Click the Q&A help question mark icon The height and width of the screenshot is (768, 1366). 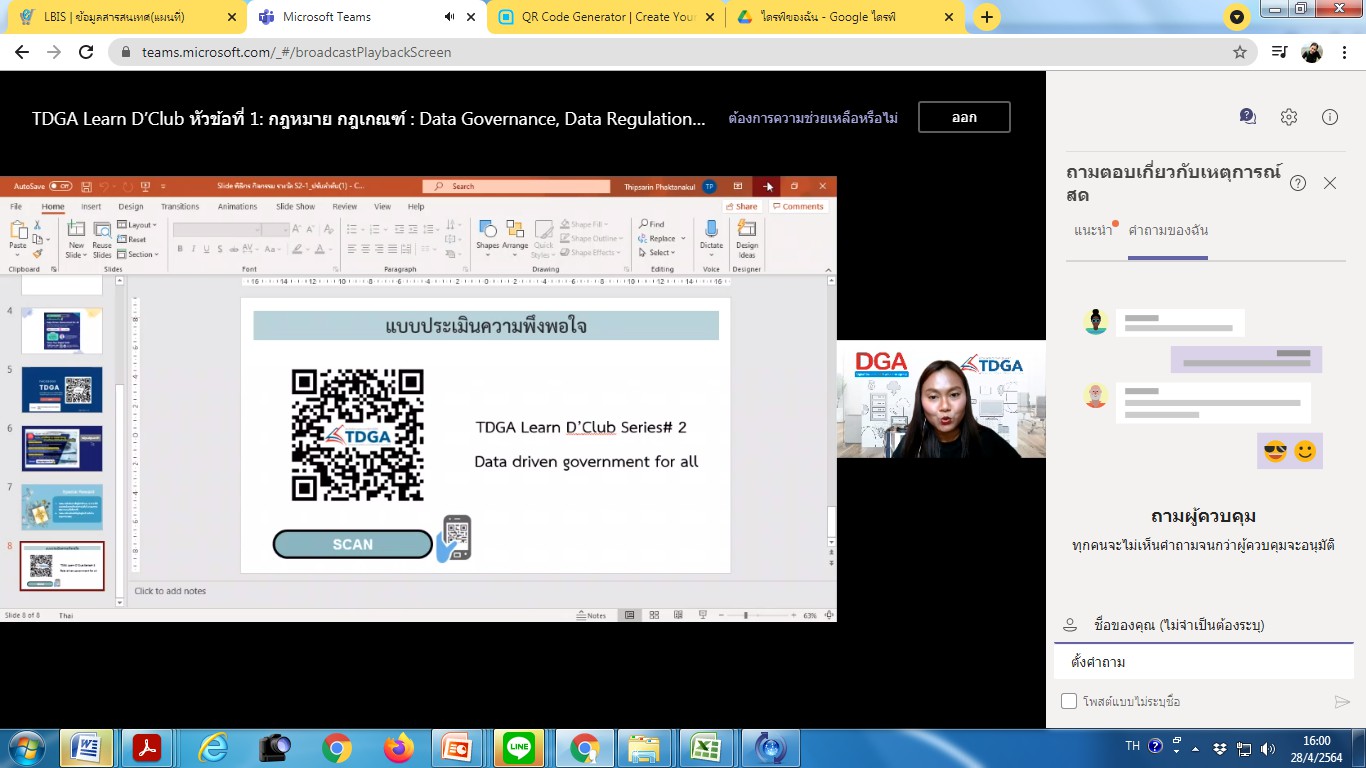pos(1298,183)
